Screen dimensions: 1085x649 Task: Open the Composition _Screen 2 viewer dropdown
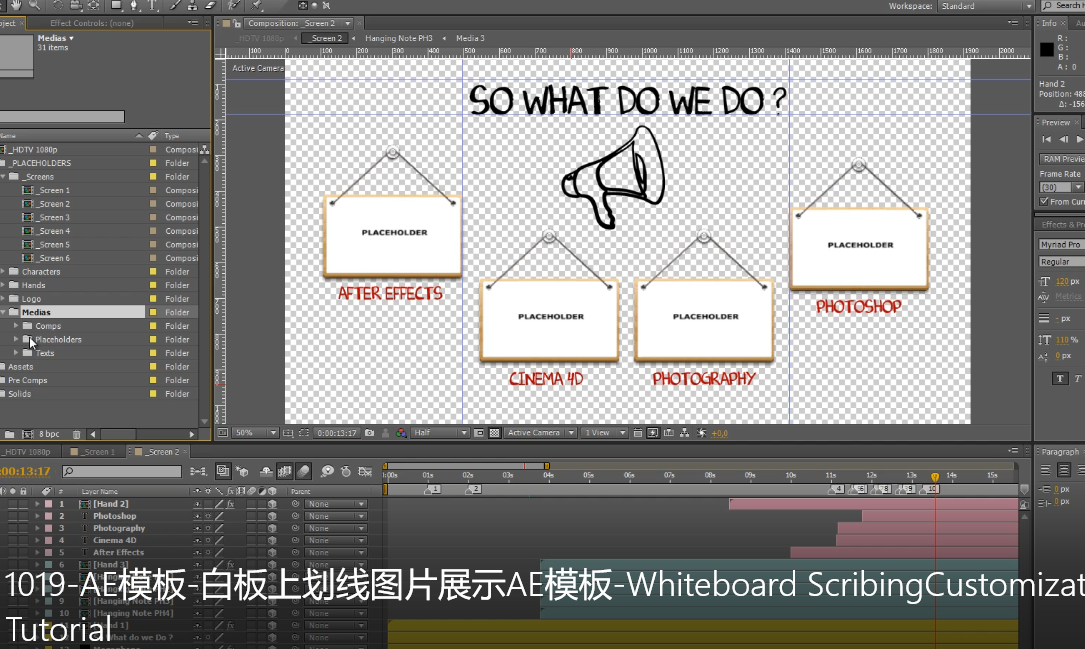pyautogui.click(x=298, y=24)
